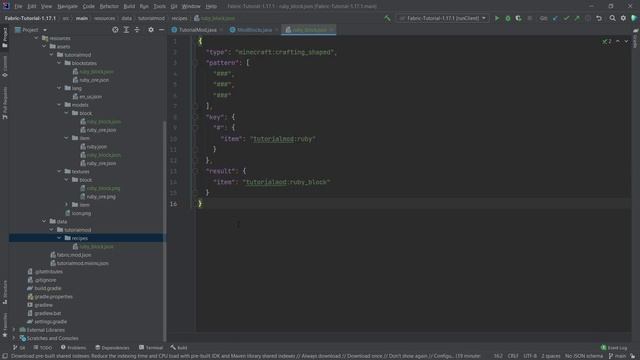The image size is (640, 360).
Task: Click the Stop square icon
Action: [529, 18]
